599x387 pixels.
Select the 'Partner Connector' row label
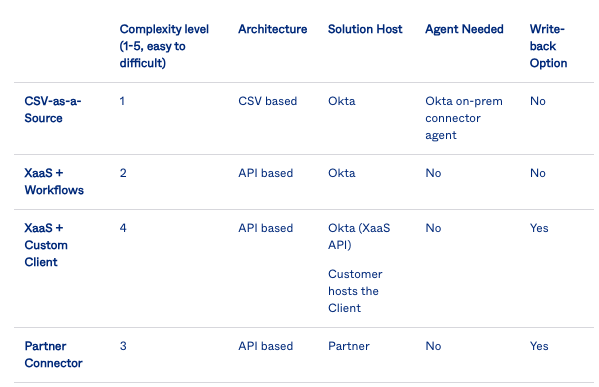click(53, 355)
